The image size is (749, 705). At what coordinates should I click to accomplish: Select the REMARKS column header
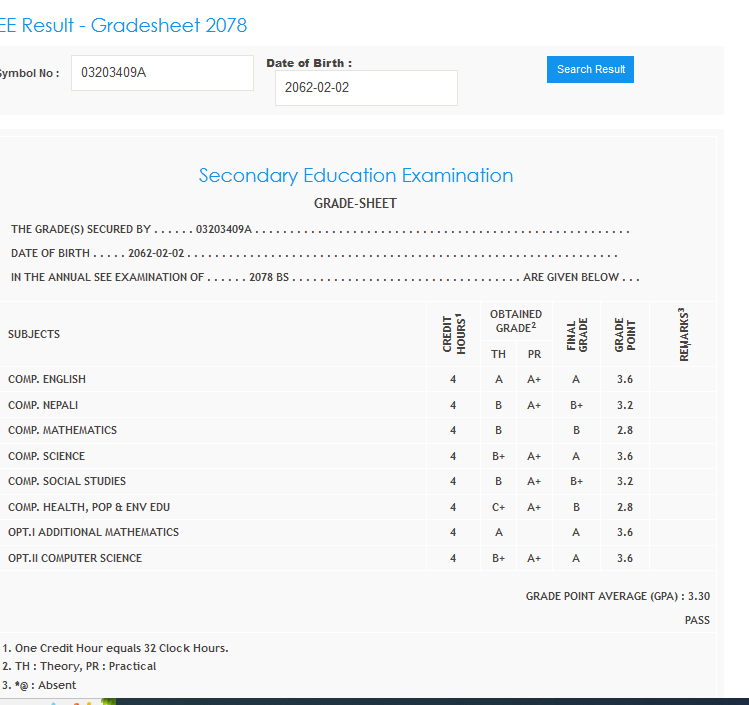pyautogui.click(x=684, y=333)
